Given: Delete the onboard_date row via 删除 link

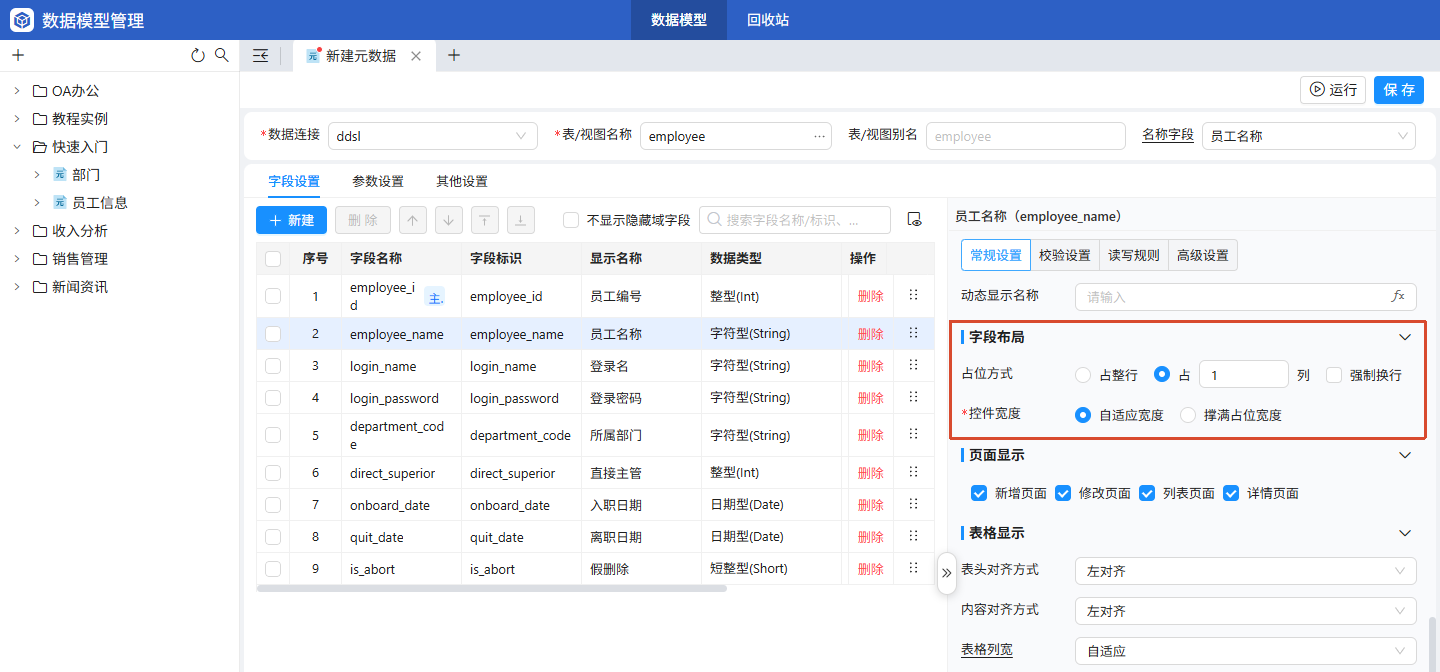Looking at the screenshot, I should 871,505.
